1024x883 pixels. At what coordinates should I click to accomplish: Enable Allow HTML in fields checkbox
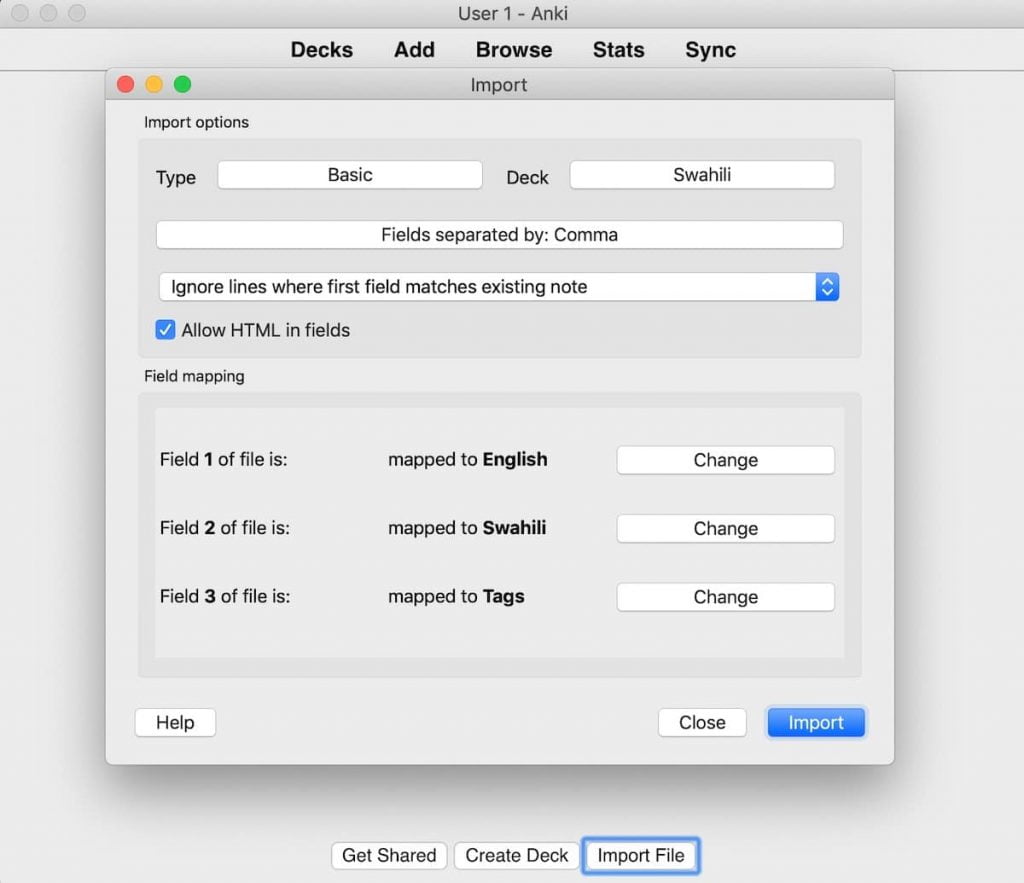(x=164, y=329)
